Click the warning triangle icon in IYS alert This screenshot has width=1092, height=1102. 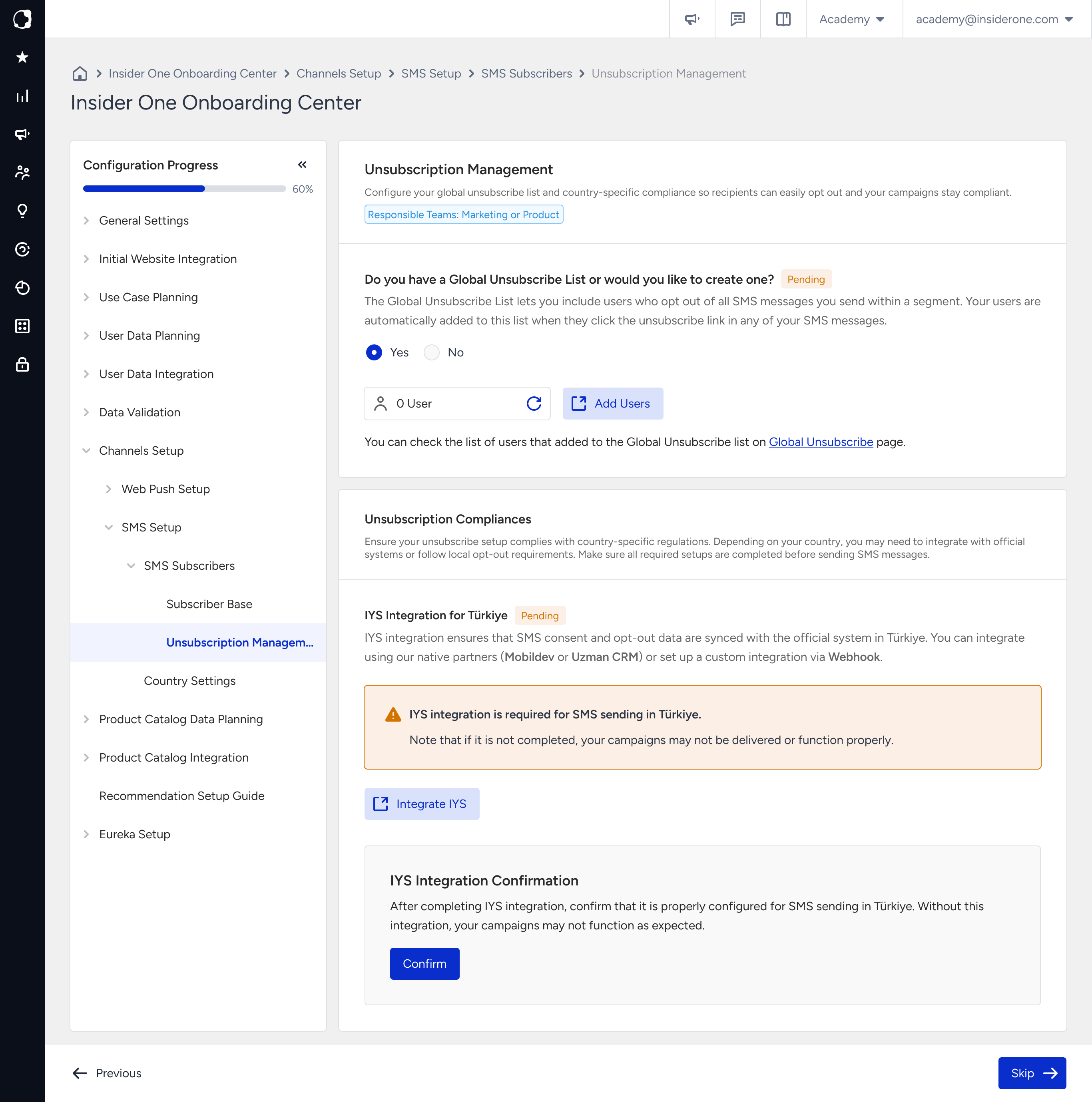click(x=393, y=714)
